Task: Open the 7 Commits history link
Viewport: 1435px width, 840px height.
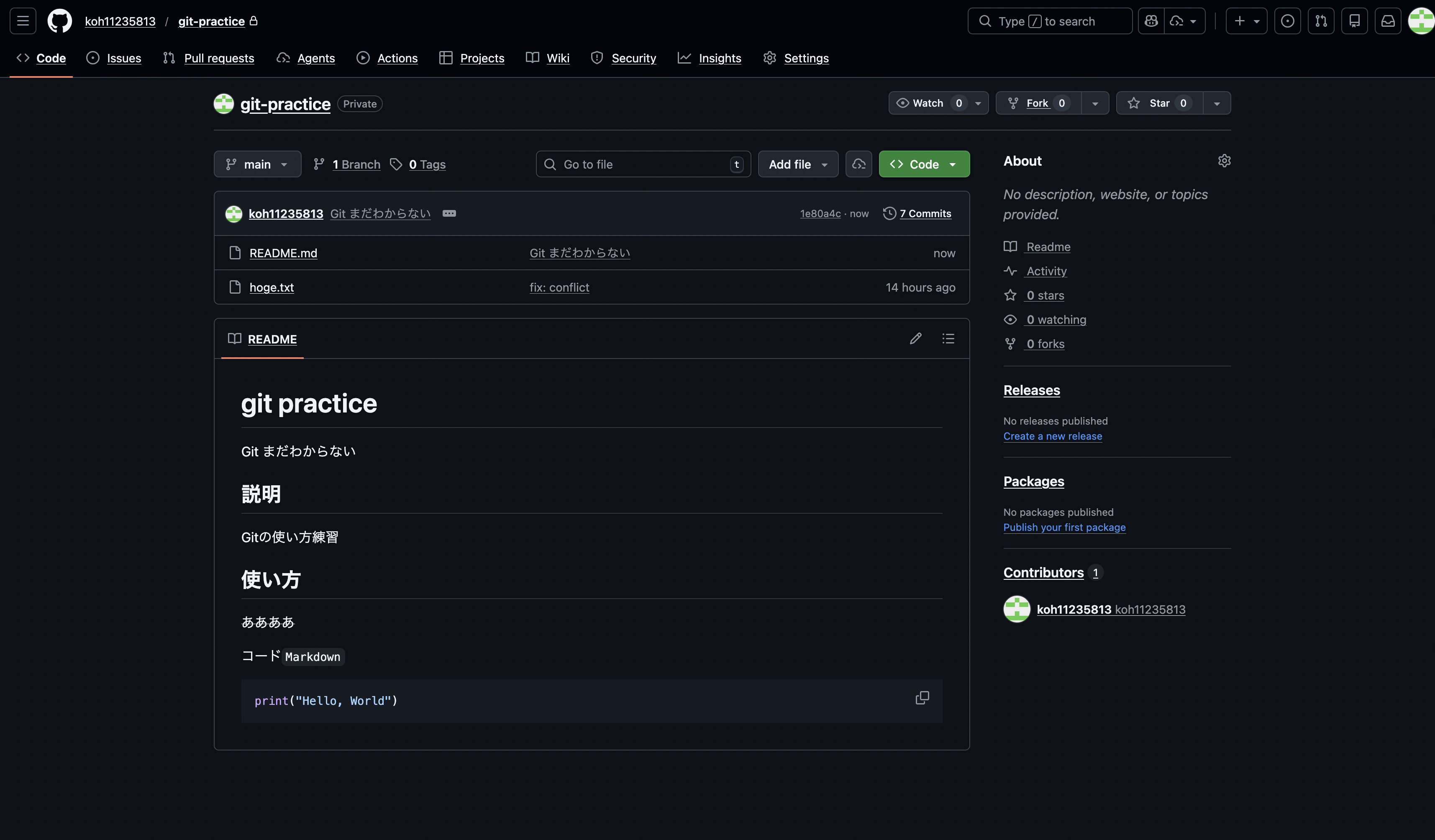Action: (925, 214)
